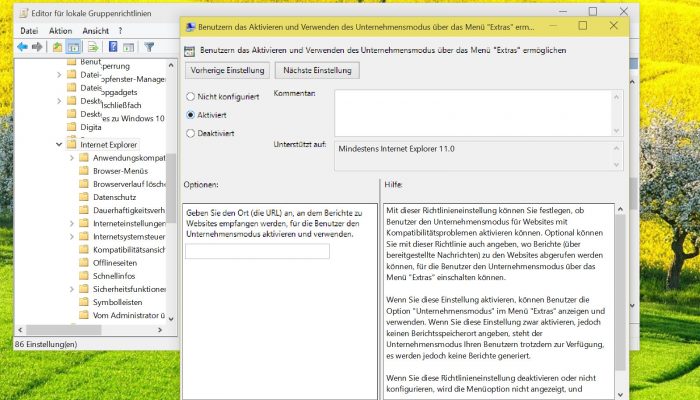Viewport: 700px width, 400px height.
Task: Click the Internet Explorer folder icon
Action: (71, 145)
